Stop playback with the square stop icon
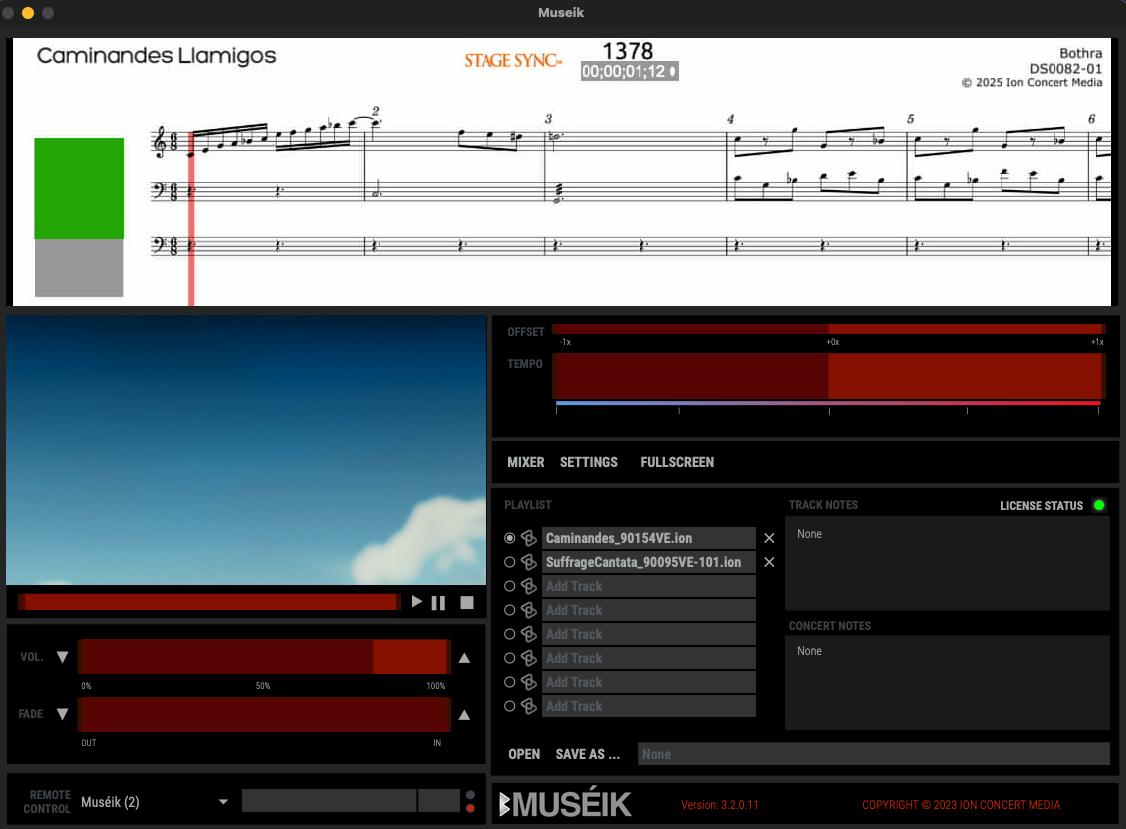Viewport: 1126px width, 829px height. coord(467,603)
